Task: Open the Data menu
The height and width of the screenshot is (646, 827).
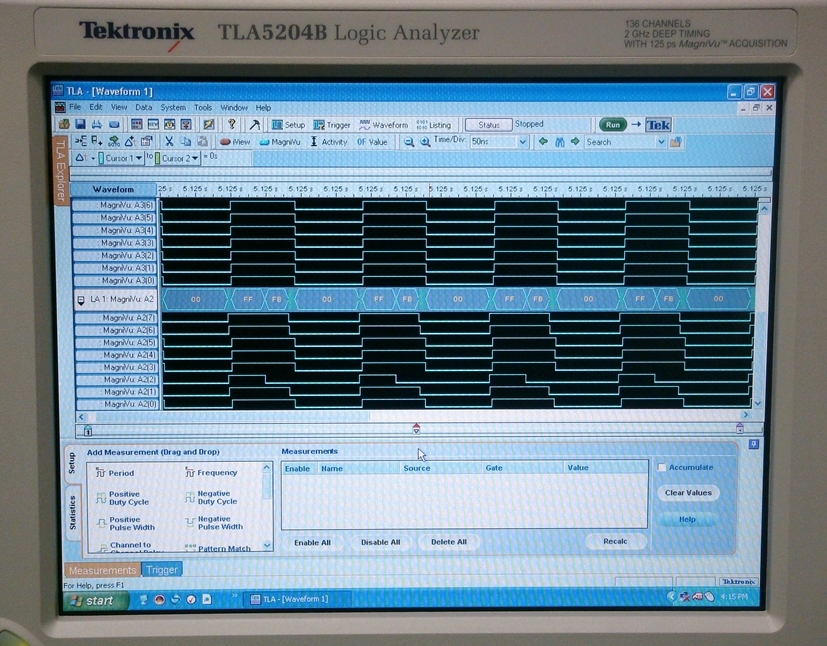Action: tap(143, 107)
